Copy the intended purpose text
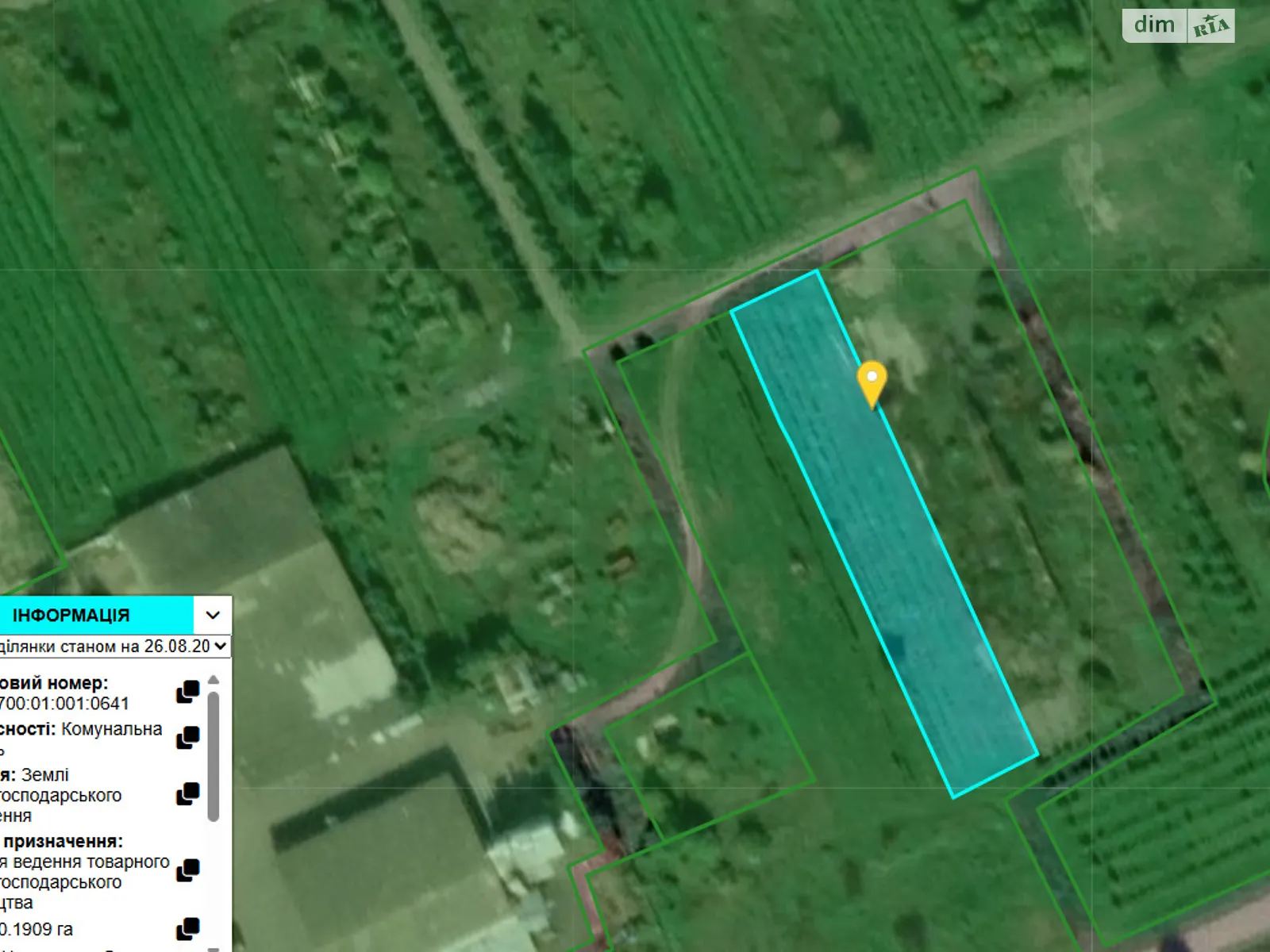Viewport: 1270px width, 952px height. [188, 869]
